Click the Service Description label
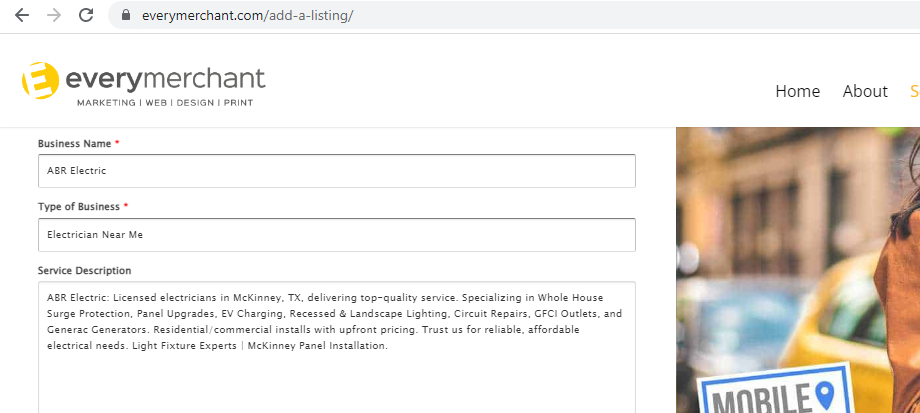The image size is (920, 413). tap(84, 270)
